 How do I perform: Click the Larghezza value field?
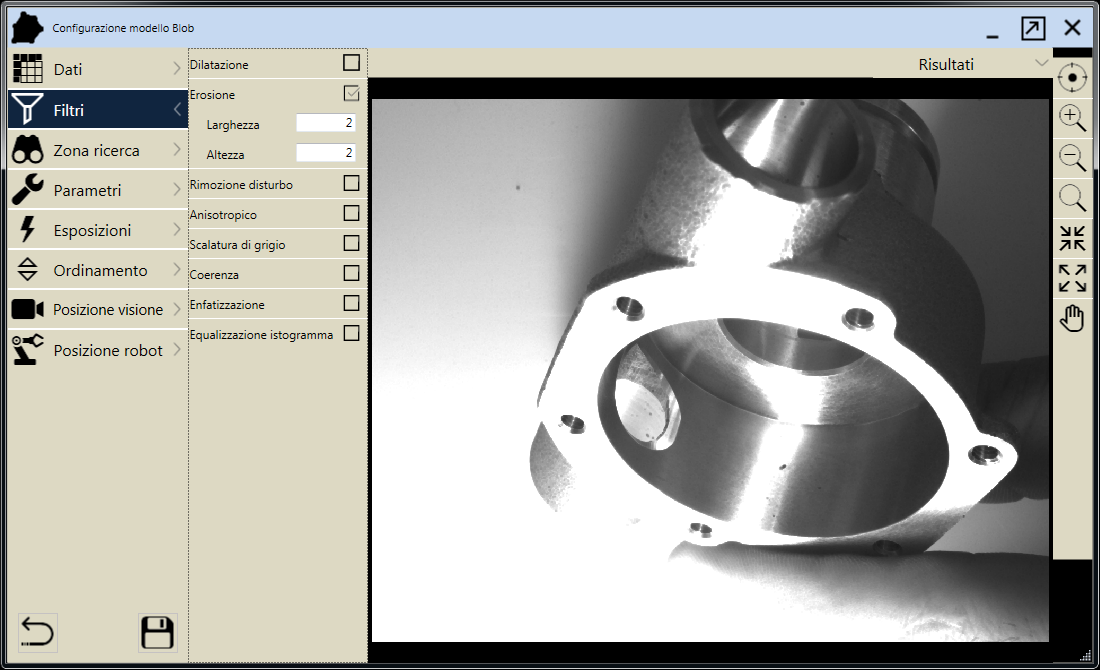pyautogui.click(x=326, y=123)
